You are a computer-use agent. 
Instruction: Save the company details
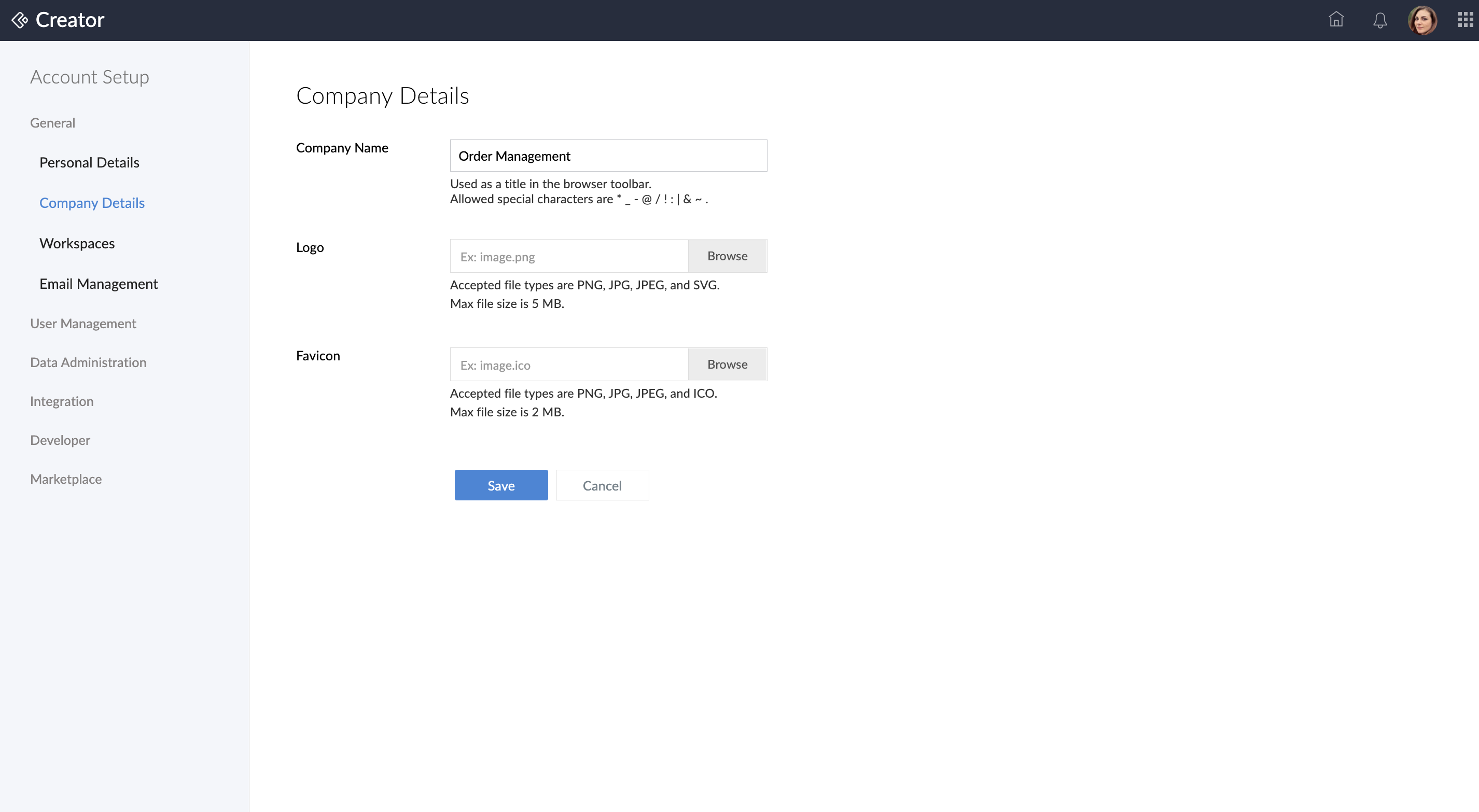[501, 485]
